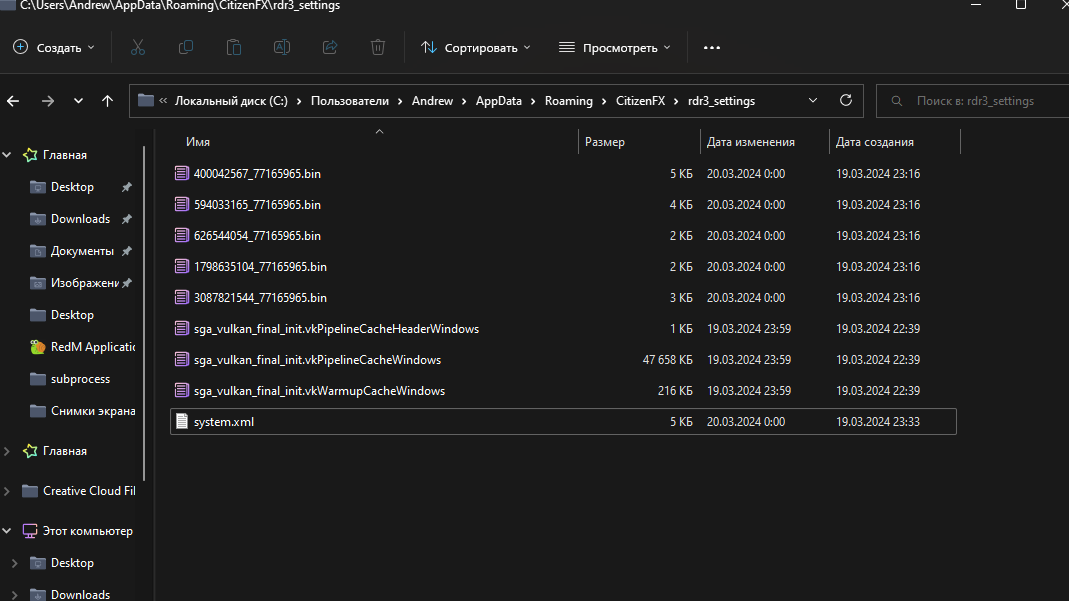The height and width of the screenshot is (601, 1069).
Task: Navigate to Локальный диск (C:) breadcrumb
Action: [x=228, y=100]
